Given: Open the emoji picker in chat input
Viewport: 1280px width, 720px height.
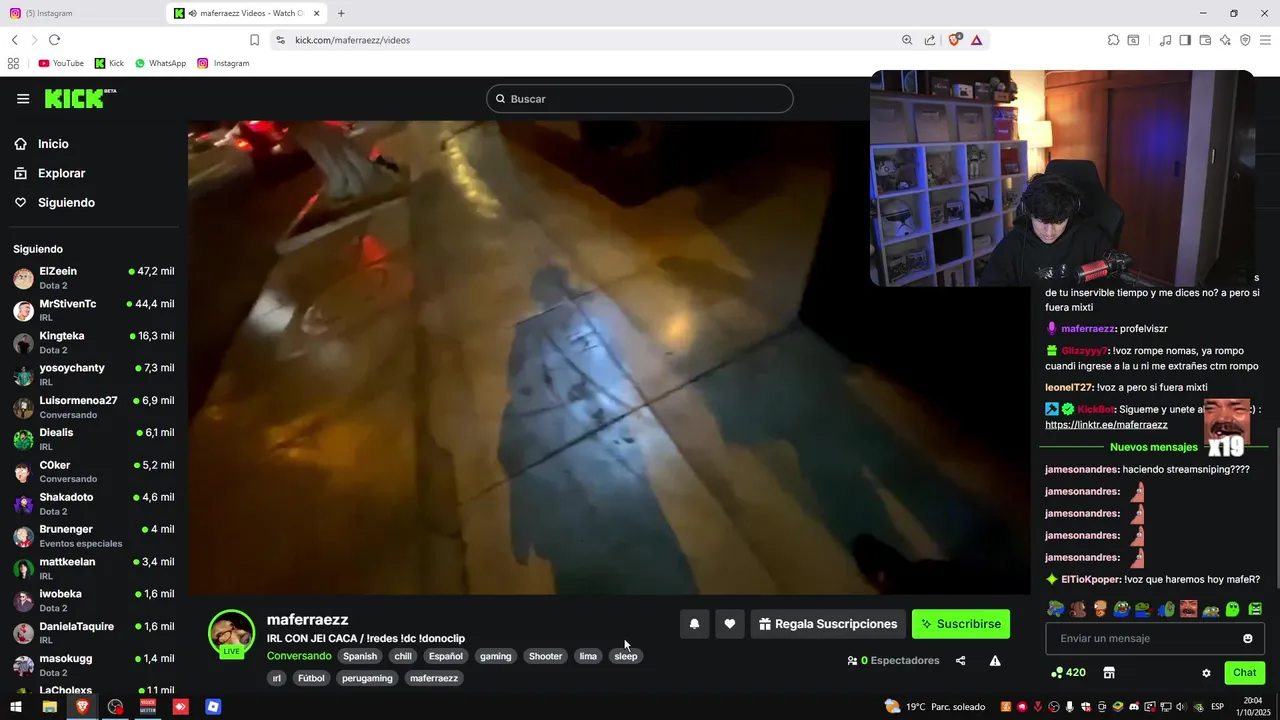Looking at the screenshot, I should 1248,638.
